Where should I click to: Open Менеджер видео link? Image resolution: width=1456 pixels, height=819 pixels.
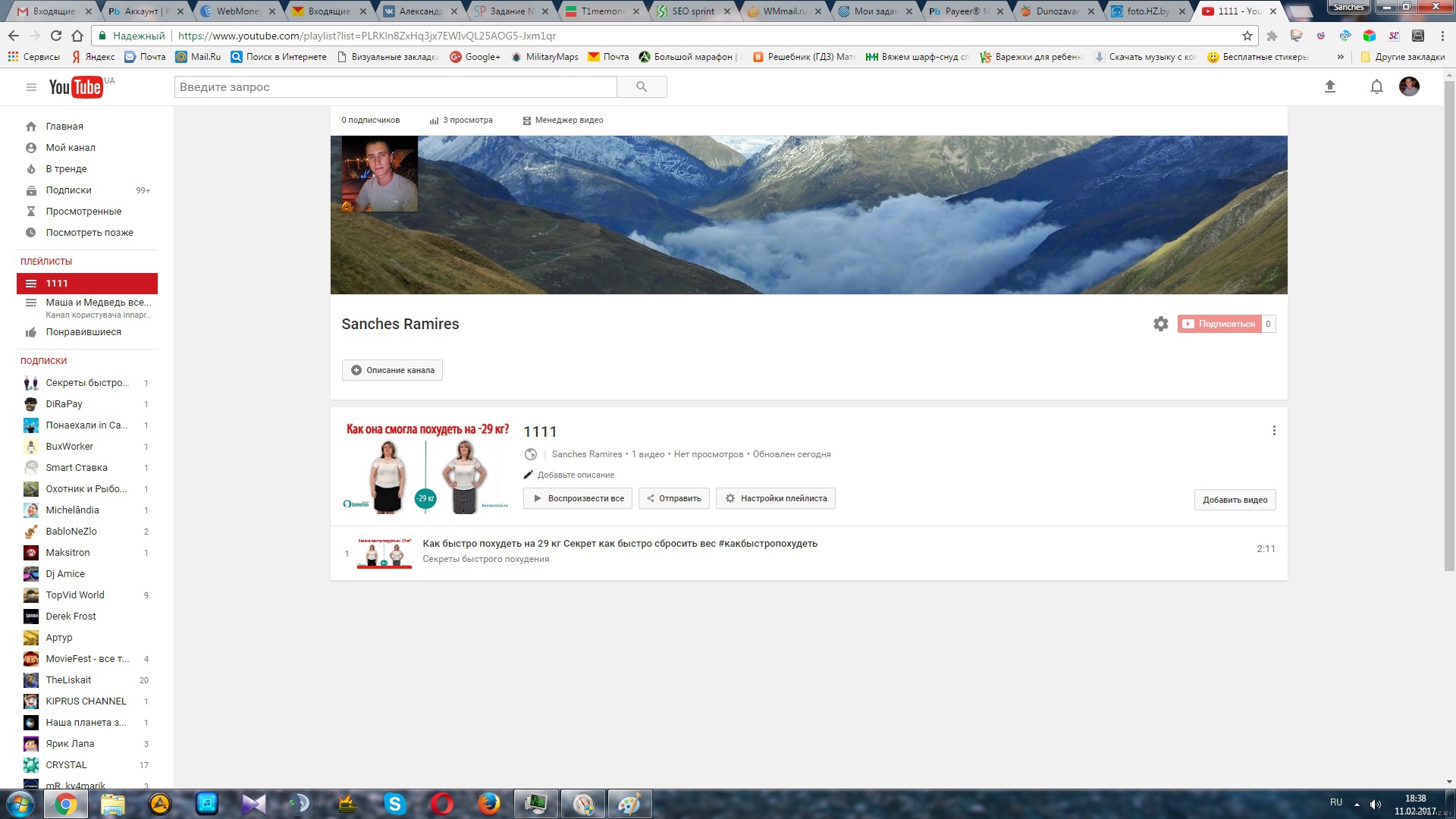point(563,120)
